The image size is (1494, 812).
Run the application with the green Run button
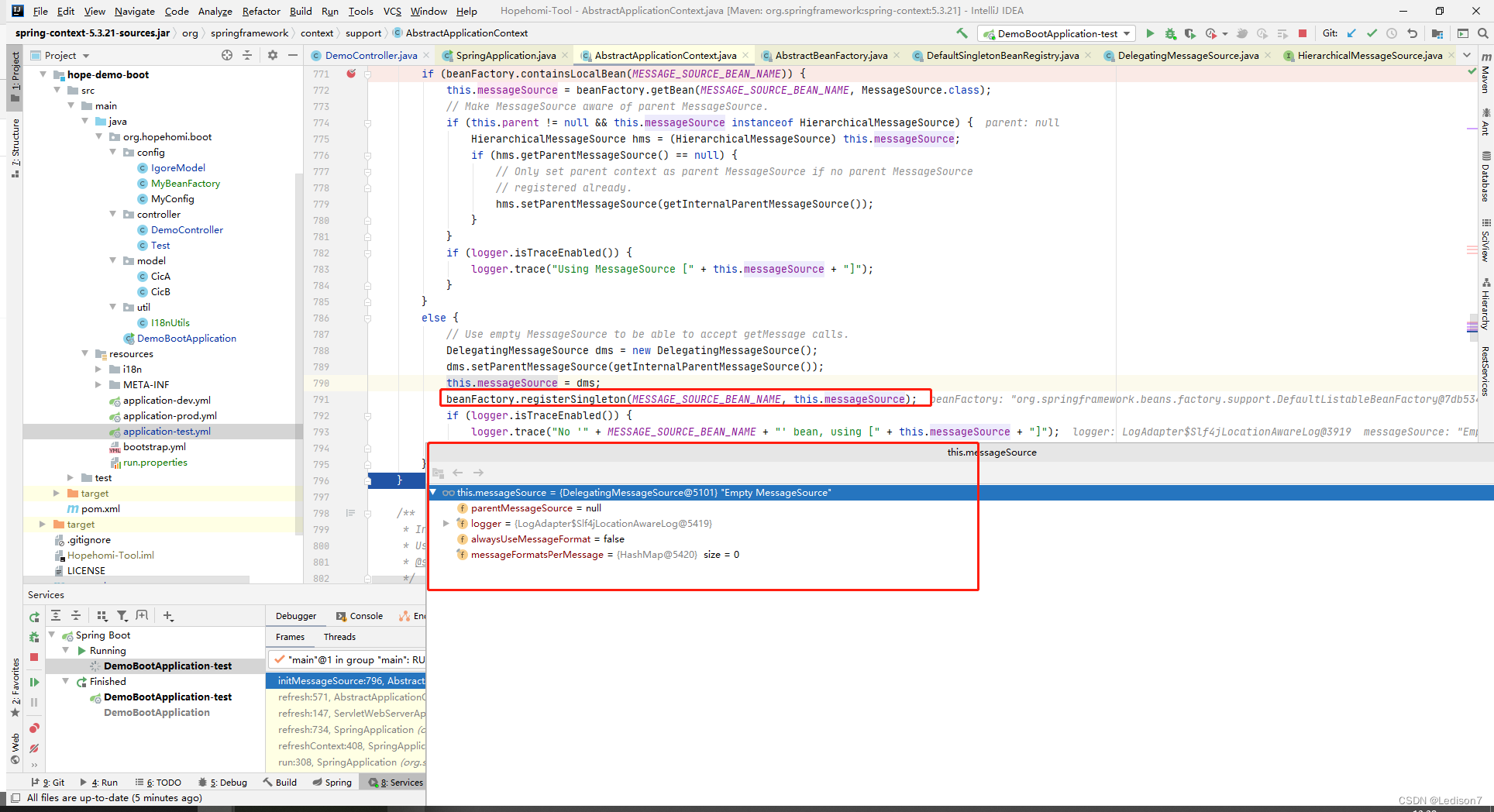(1150, 33)
